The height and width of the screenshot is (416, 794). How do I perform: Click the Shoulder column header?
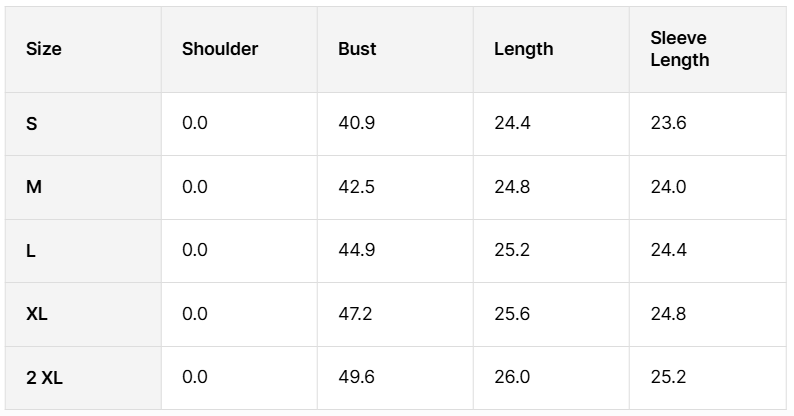(x=220, y=49)
